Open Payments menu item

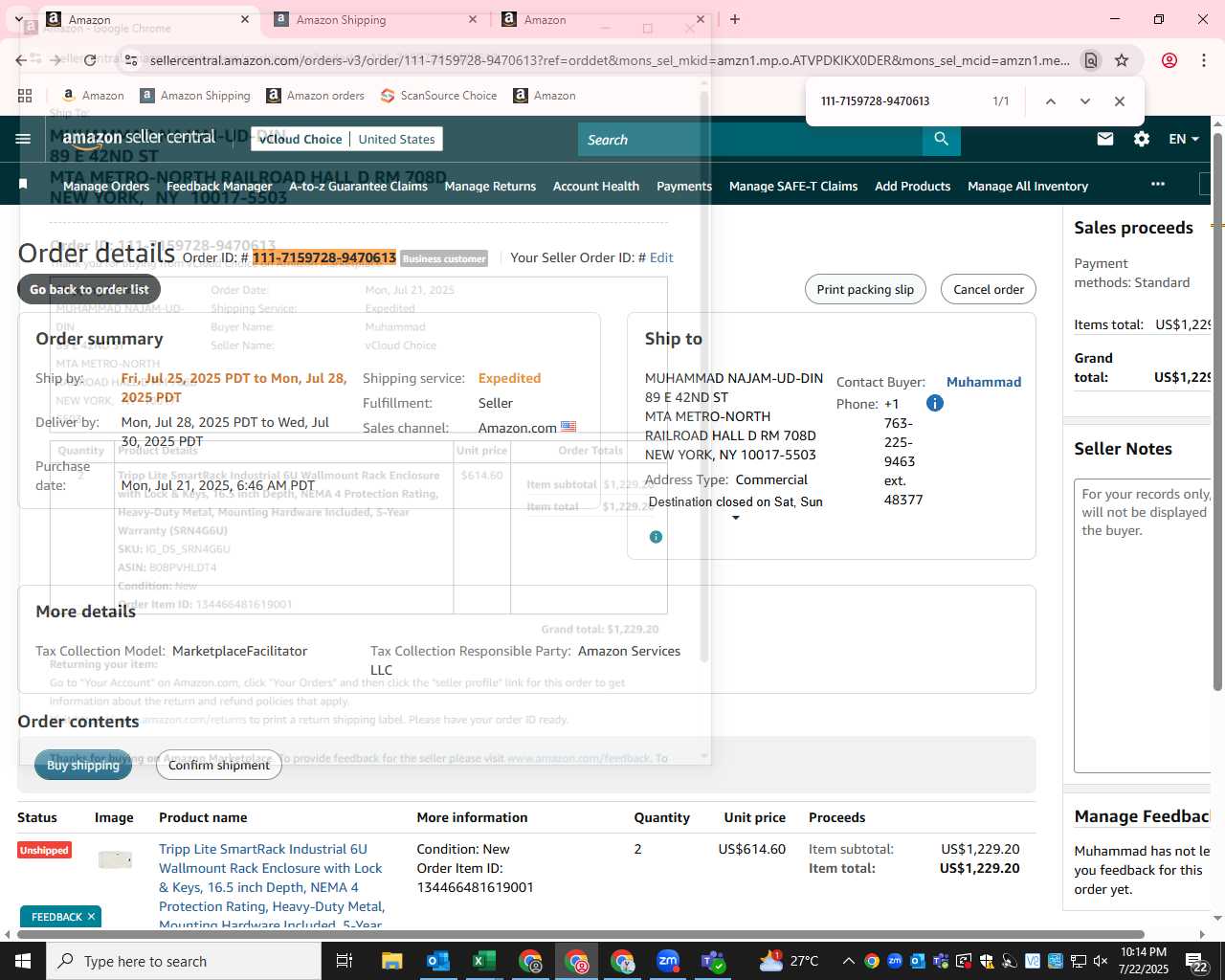684,186
